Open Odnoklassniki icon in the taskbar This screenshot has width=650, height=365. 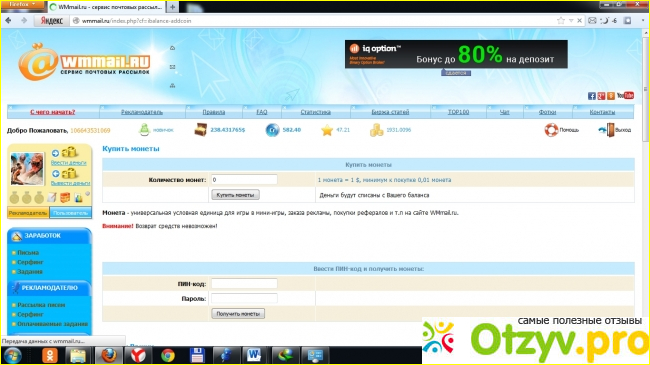[50, 355]
